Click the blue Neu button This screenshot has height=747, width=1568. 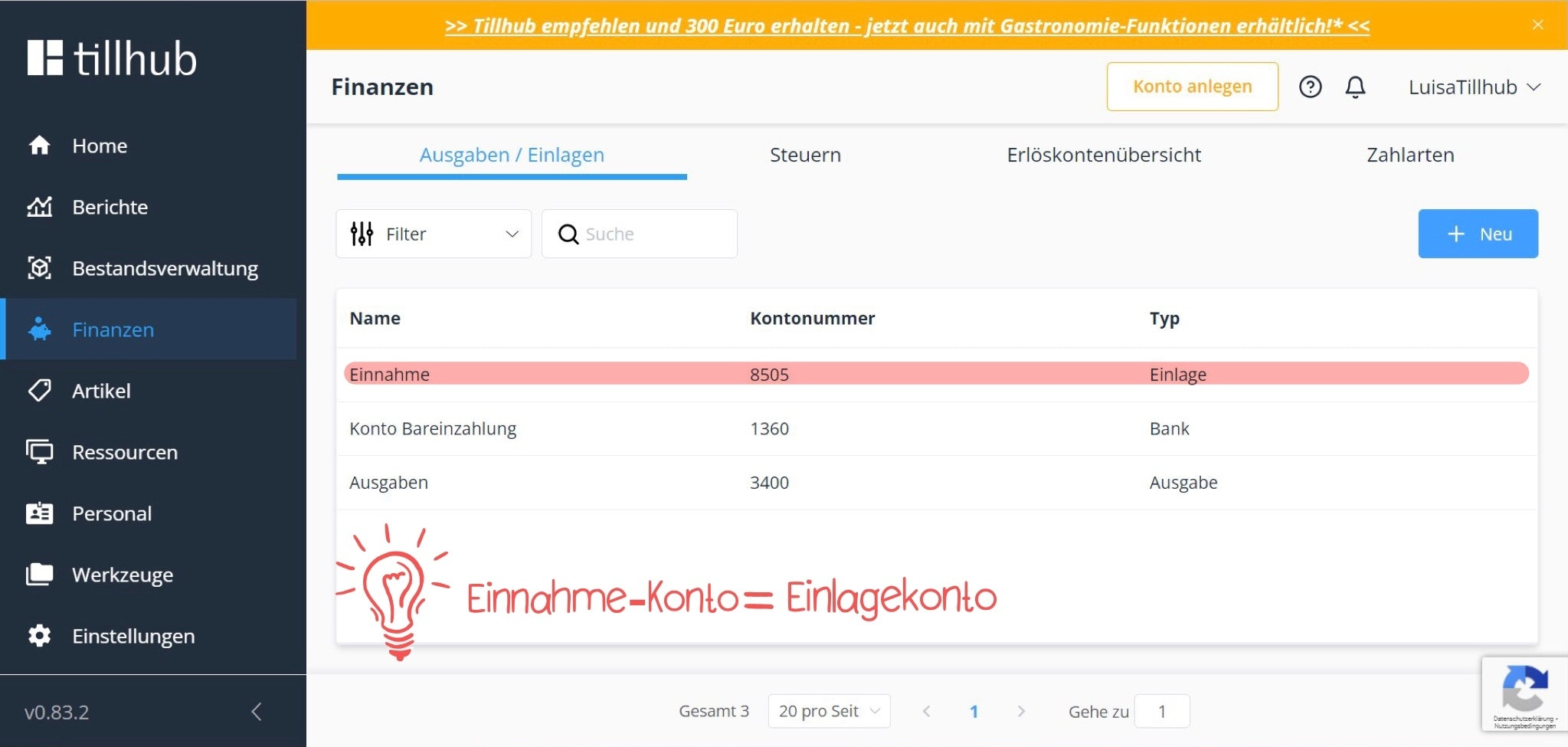click(x=1478, y=234)
